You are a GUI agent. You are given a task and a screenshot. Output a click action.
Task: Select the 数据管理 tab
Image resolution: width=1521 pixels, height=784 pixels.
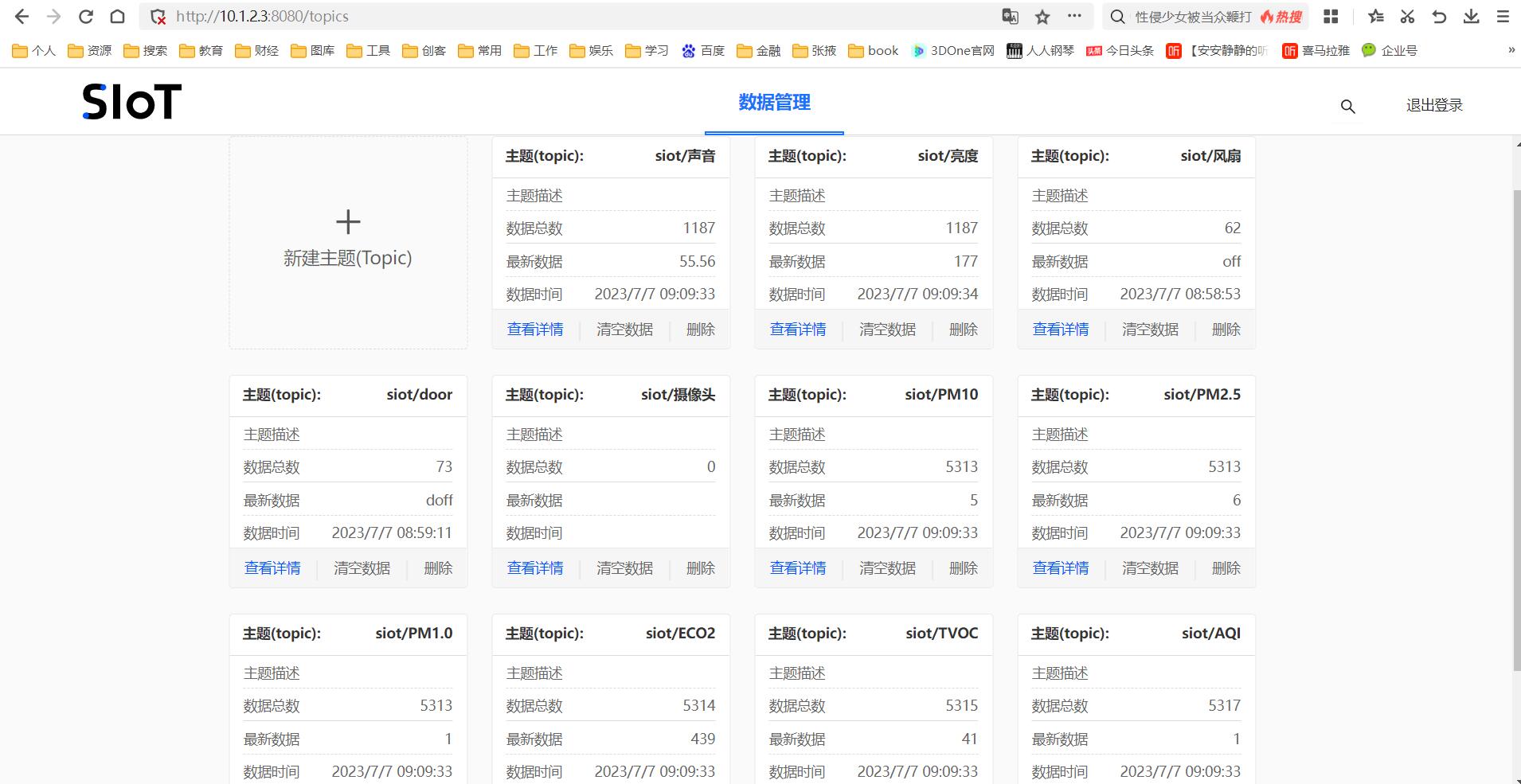coord(774,102)
